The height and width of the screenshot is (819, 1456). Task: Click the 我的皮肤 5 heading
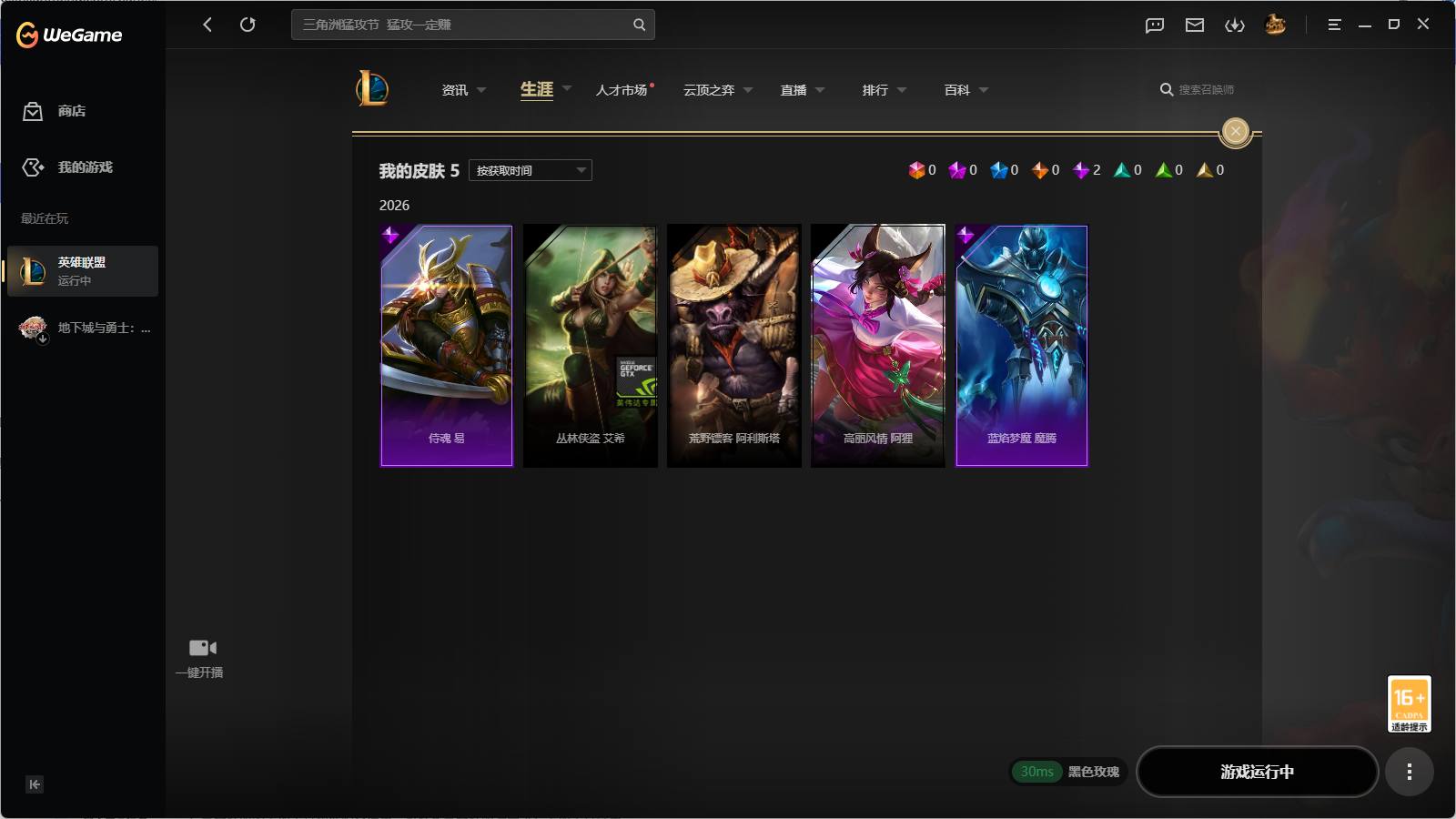(420, 171)
